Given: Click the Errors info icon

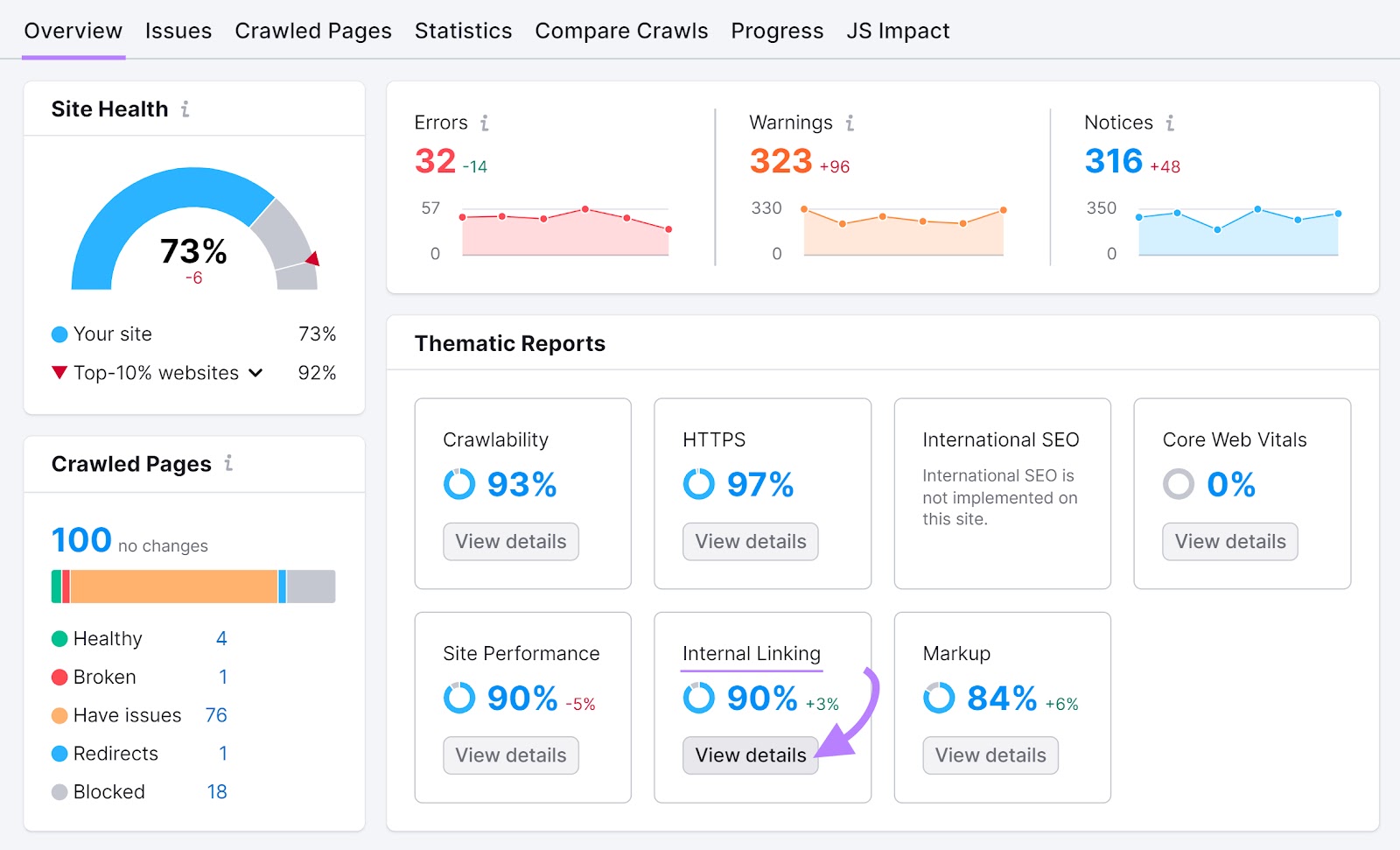Looking at the screenshot, I should pos(485,123).
